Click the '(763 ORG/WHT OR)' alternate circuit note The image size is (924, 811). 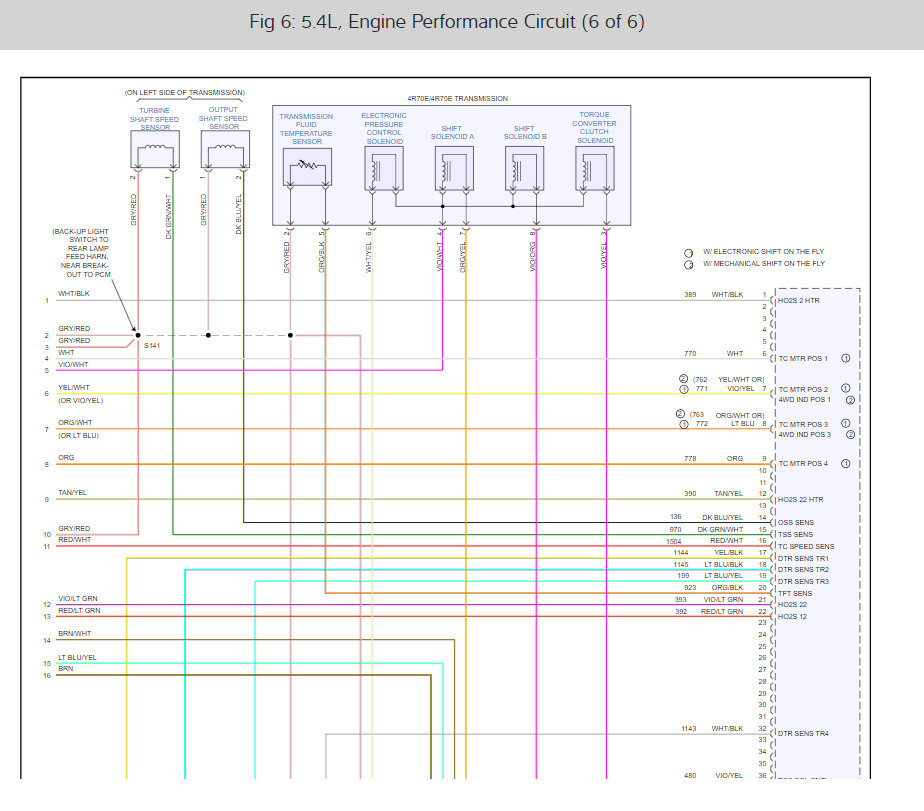coord(727,416)
